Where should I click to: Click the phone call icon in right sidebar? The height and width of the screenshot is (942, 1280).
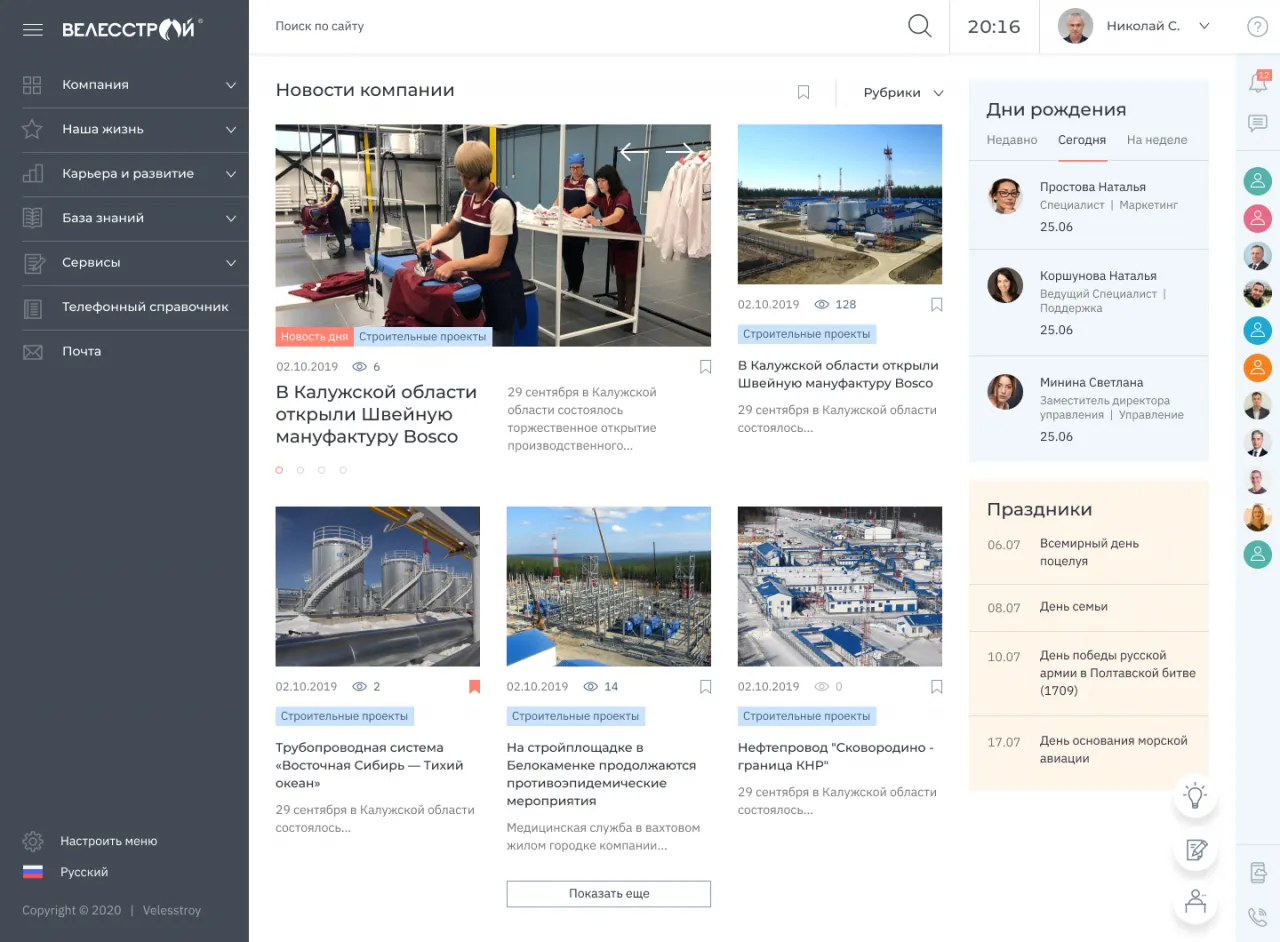[1258, 916]
